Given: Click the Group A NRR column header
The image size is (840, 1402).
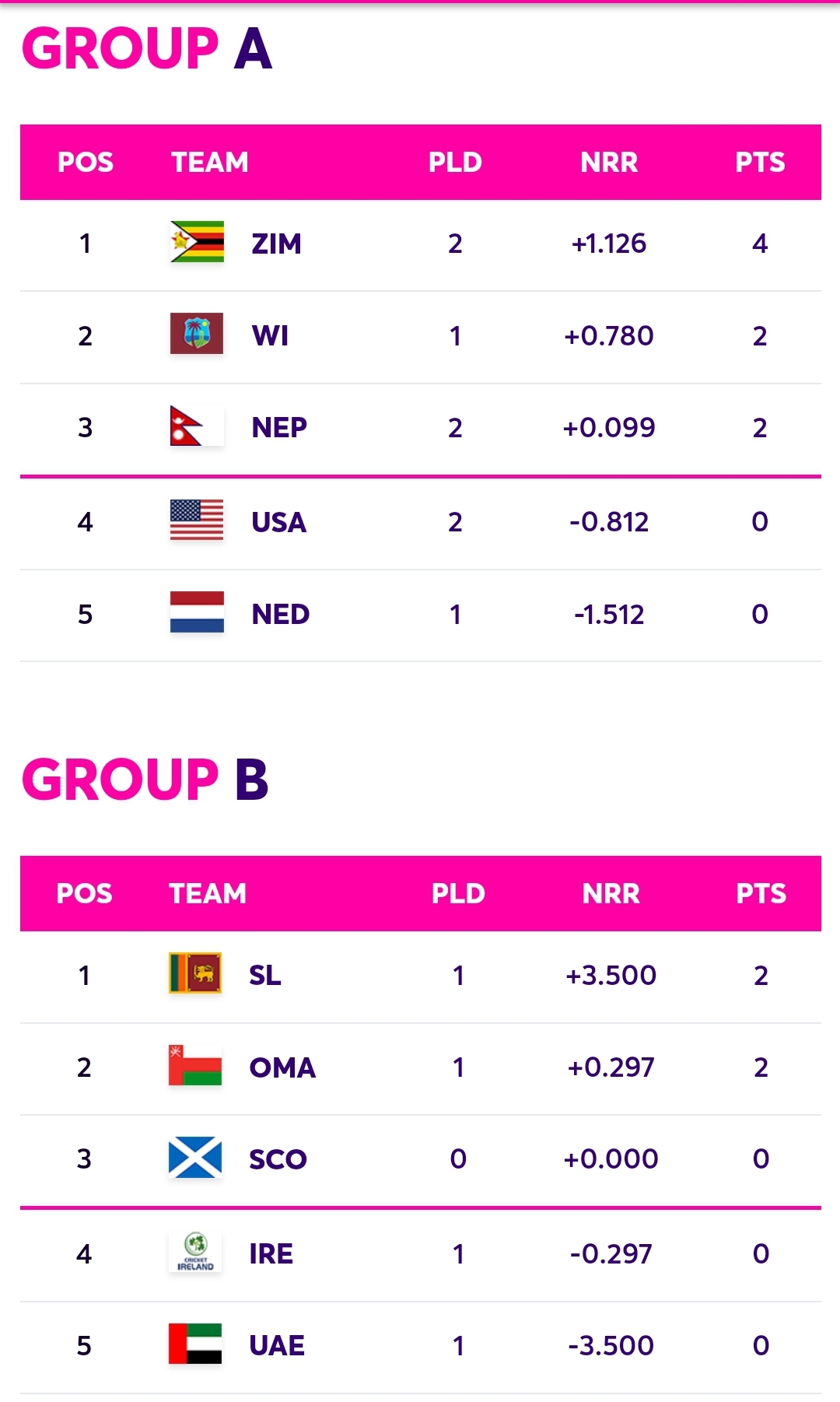Looking at the screenshot, I should [609, 162].
